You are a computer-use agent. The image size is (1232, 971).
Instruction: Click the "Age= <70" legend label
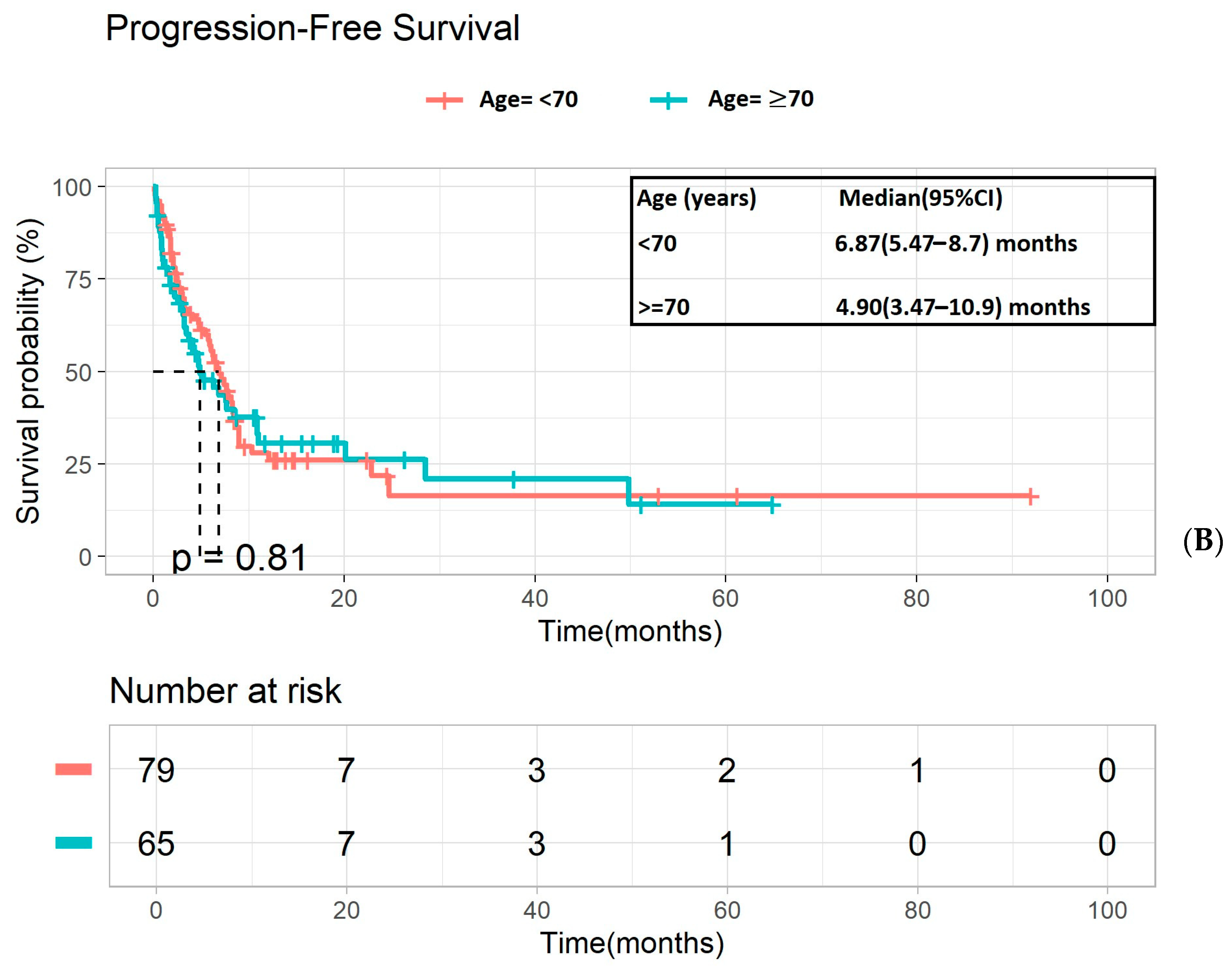(x=528, y=99)
